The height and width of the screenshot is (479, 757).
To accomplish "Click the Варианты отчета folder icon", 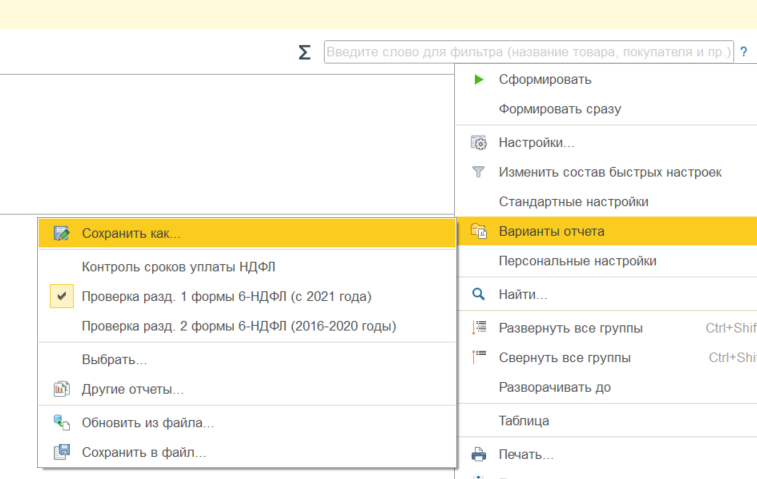I will (478, 232).
